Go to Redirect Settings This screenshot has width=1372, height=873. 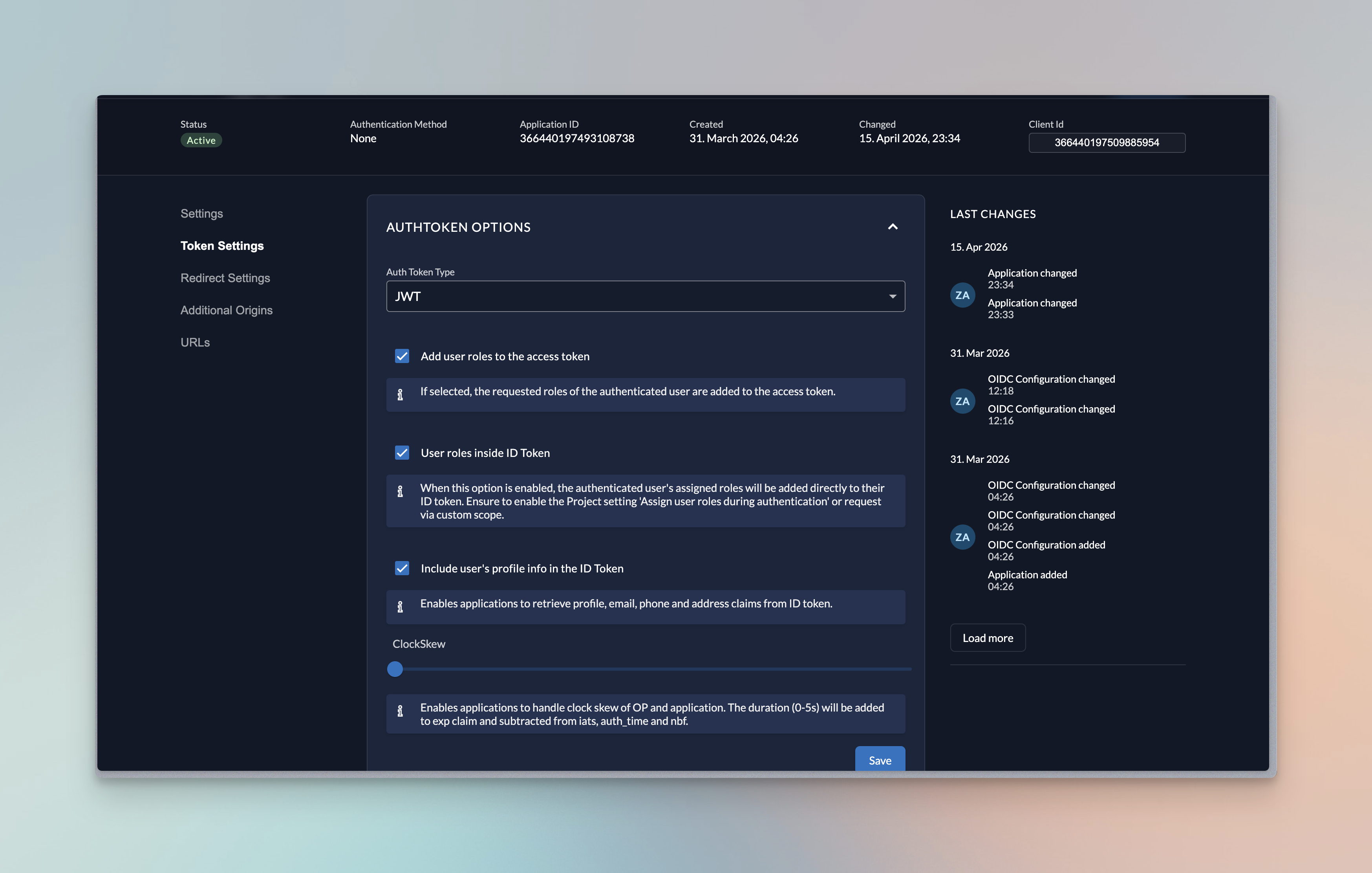[x=225, y=278]
